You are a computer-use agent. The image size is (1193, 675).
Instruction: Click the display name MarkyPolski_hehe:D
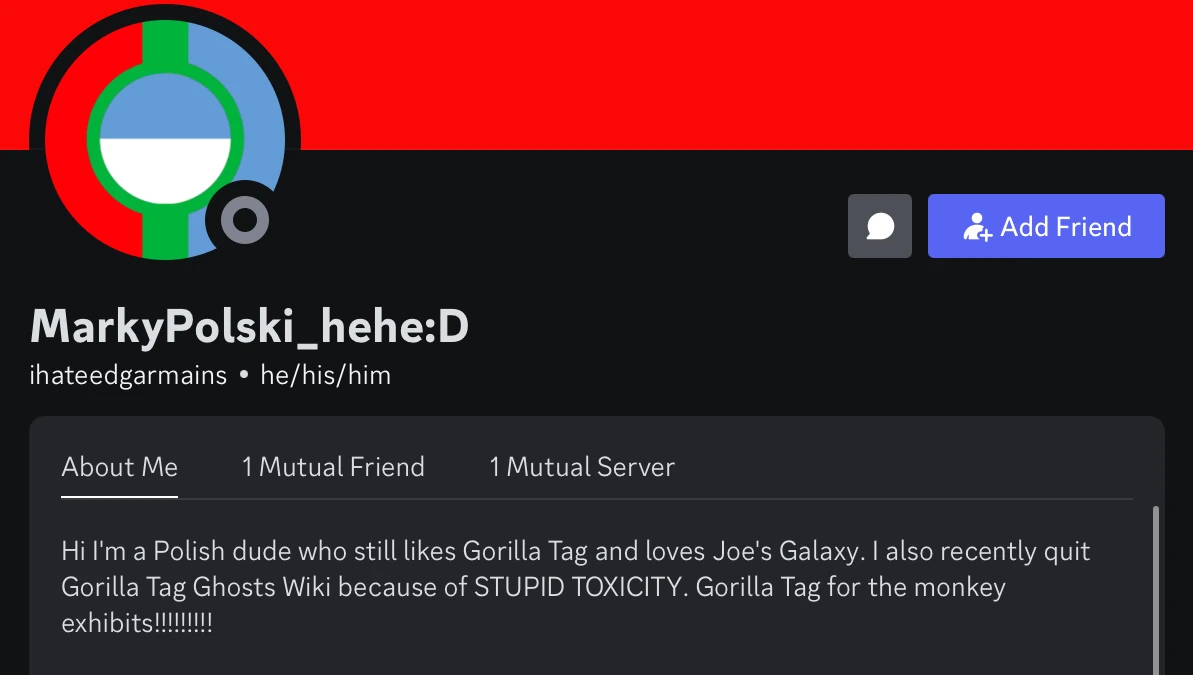click(249, 326)
